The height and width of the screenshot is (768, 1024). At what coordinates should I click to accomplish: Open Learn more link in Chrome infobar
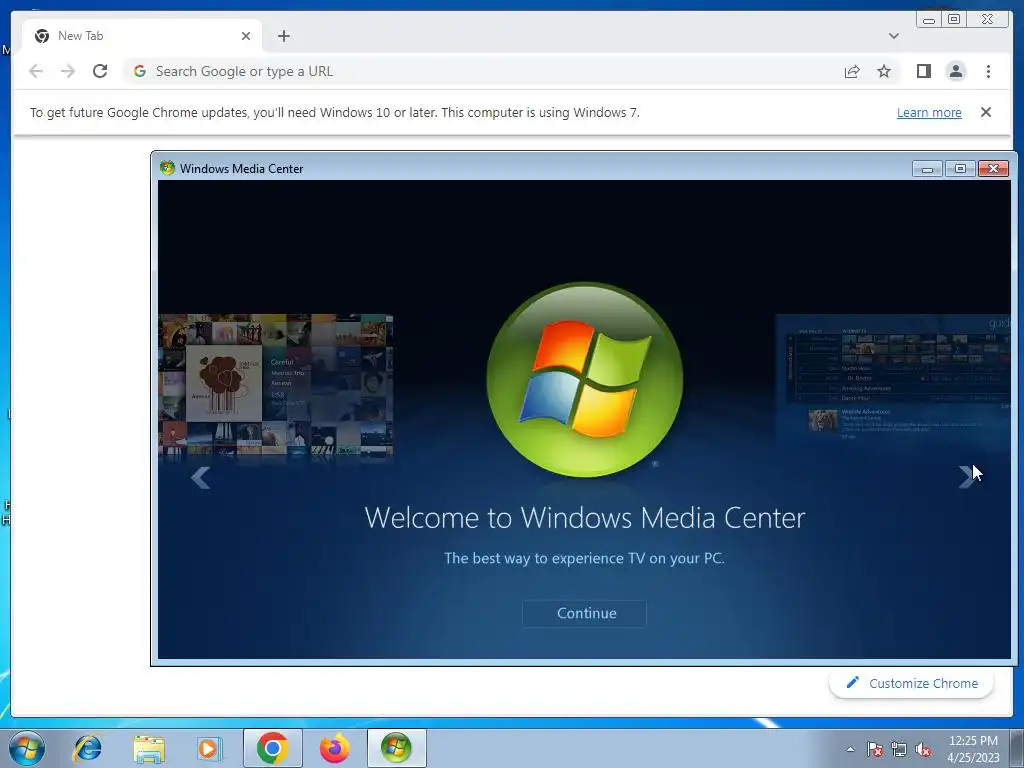pos(929,112)
